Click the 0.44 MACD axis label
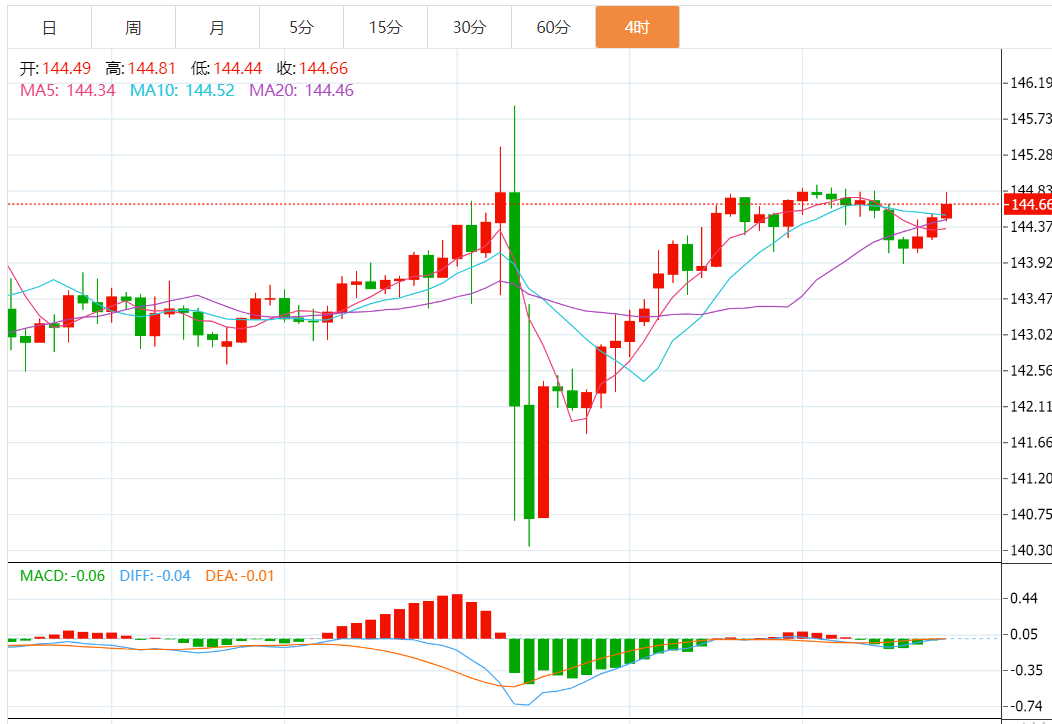The image size is (1052, 724). 1024,598
